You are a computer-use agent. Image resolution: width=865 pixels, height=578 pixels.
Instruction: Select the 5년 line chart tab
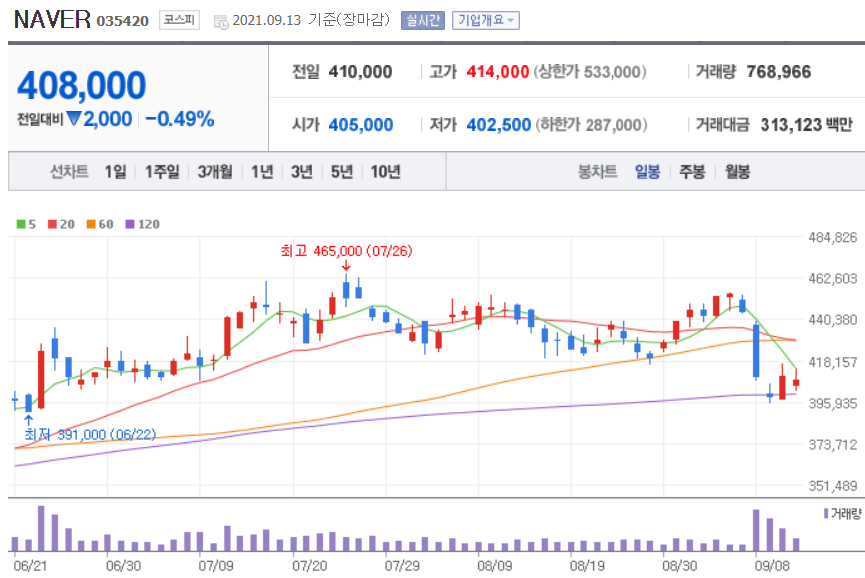point(341,172)
